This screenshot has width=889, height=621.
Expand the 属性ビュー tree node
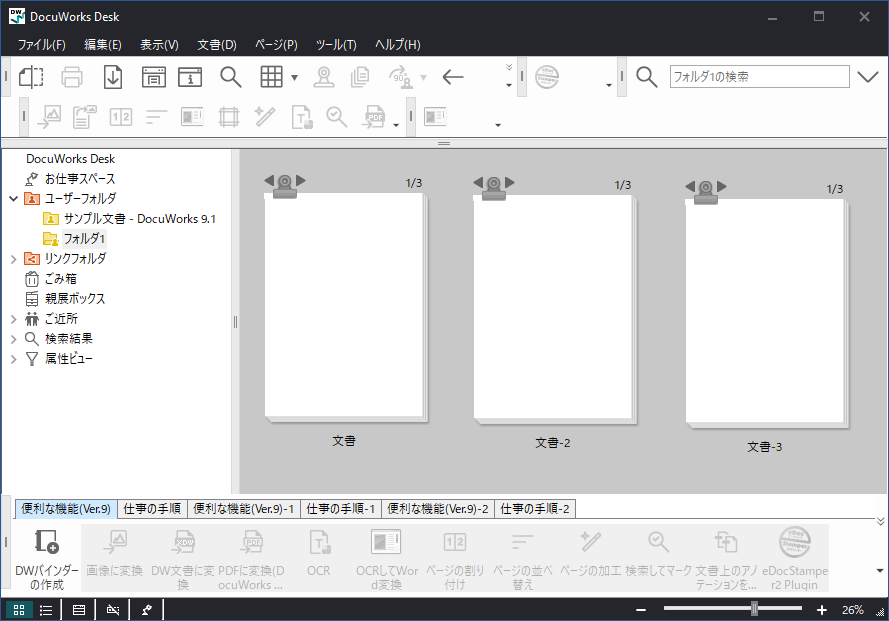[14, 359]
